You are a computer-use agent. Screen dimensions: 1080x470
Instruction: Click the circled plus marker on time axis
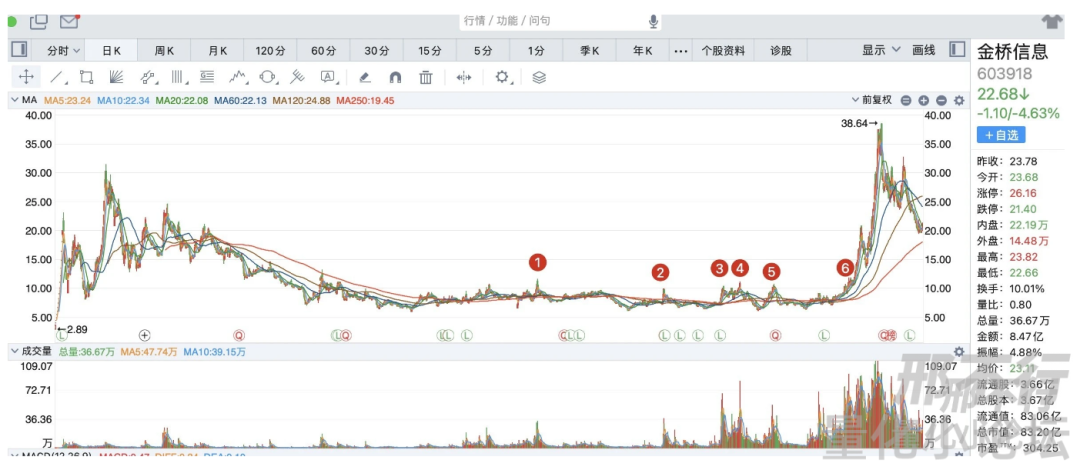[145, 336]
